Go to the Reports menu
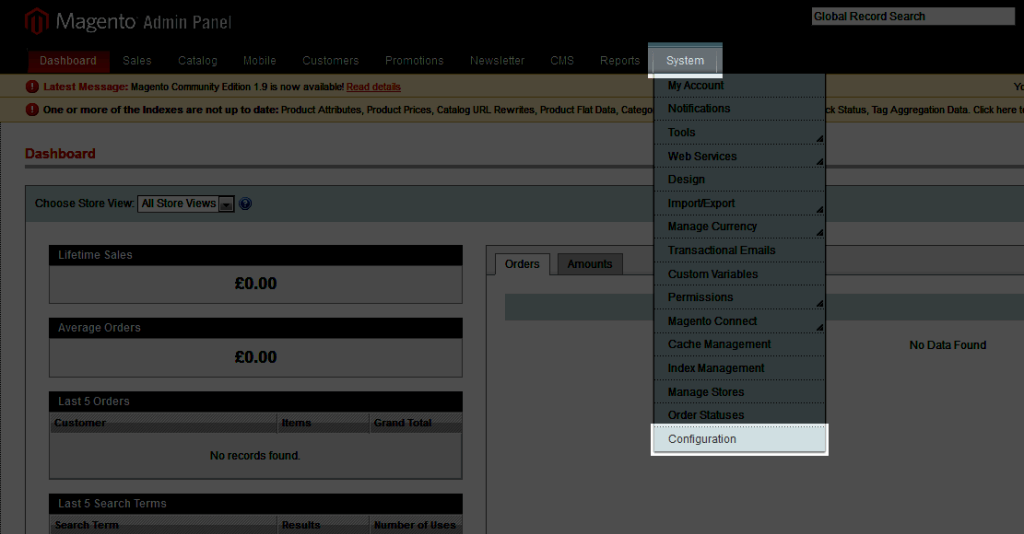Image resolution: width=1024 pixels, height=534 pixels. [x=619, y=61]
